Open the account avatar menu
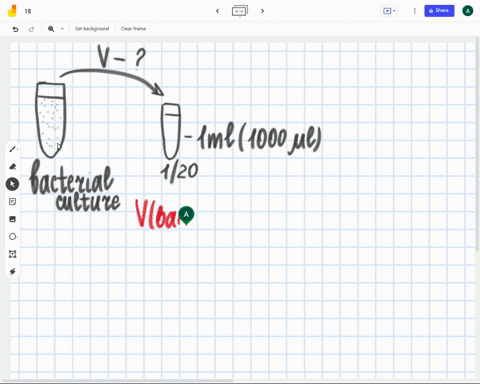 pyautogui.click(x=468, y=11)
